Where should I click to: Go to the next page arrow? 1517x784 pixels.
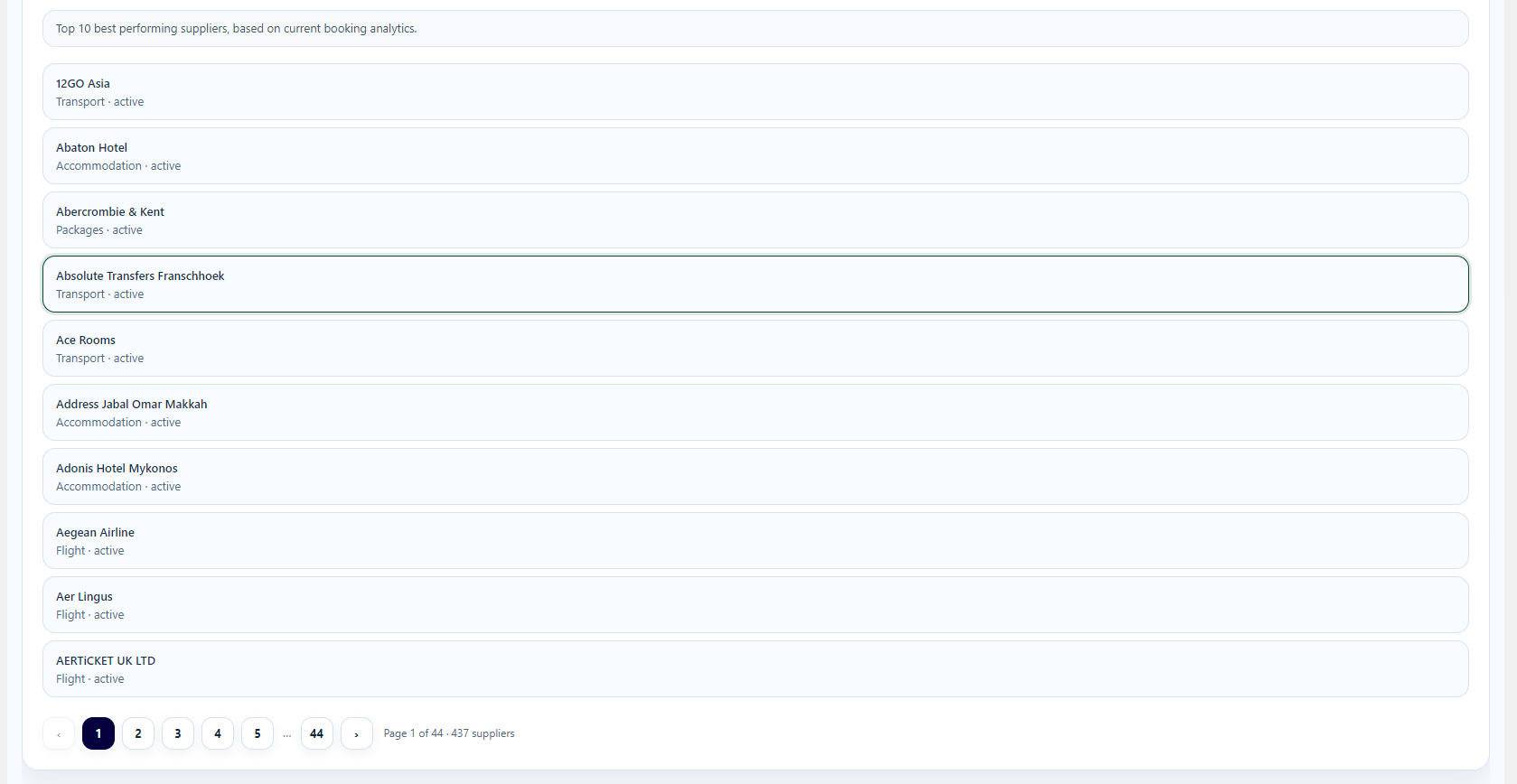pos(357,733)
